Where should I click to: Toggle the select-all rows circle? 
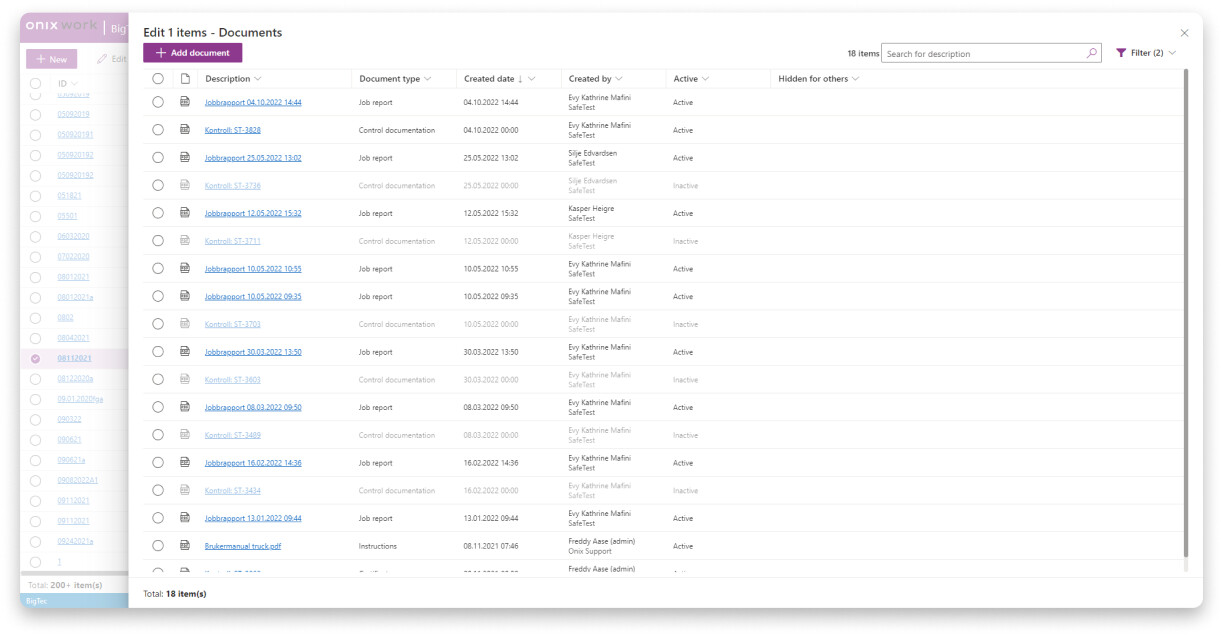(158, 79)
